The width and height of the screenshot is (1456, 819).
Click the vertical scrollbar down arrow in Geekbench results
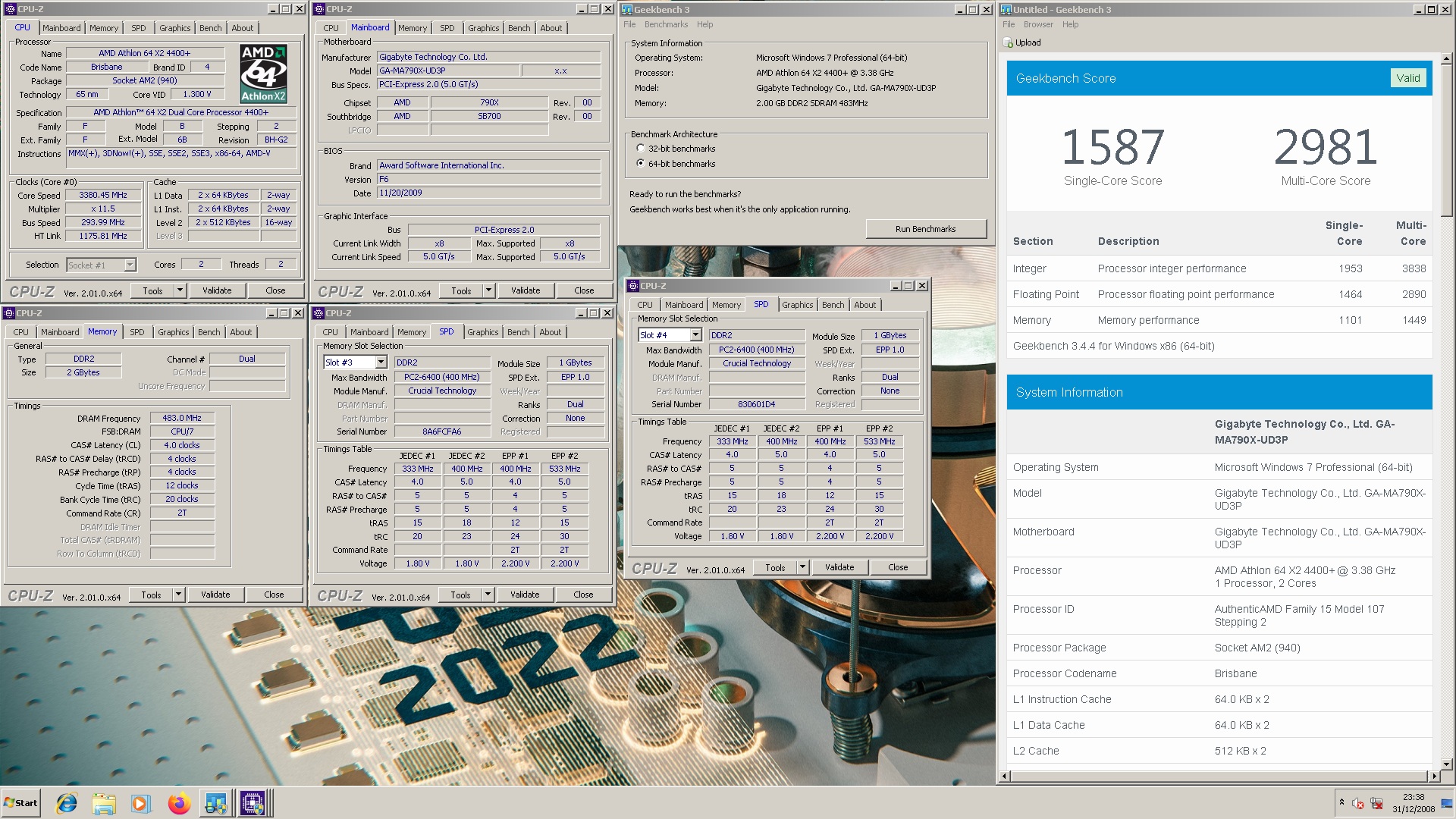coord(1446,764)
